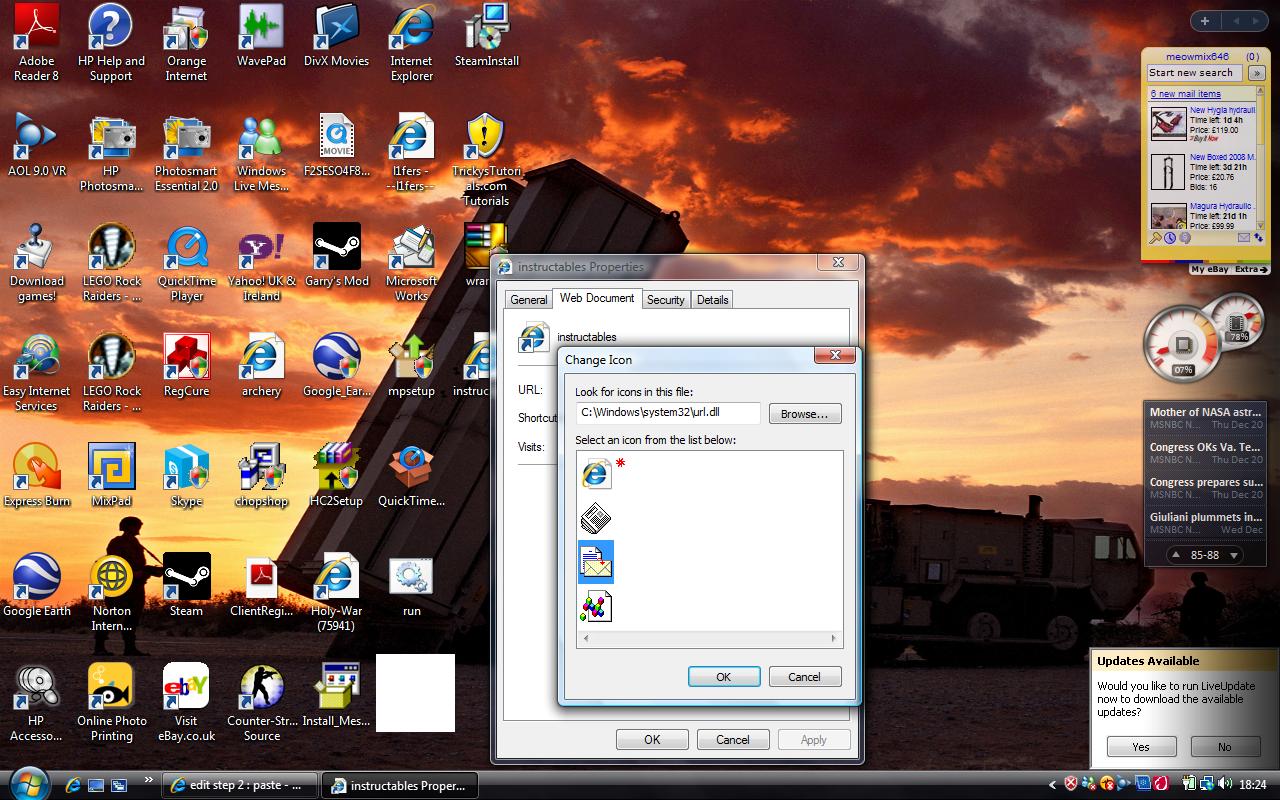
Task: Switch to the Security tab
Action: [x=665, y=300]
